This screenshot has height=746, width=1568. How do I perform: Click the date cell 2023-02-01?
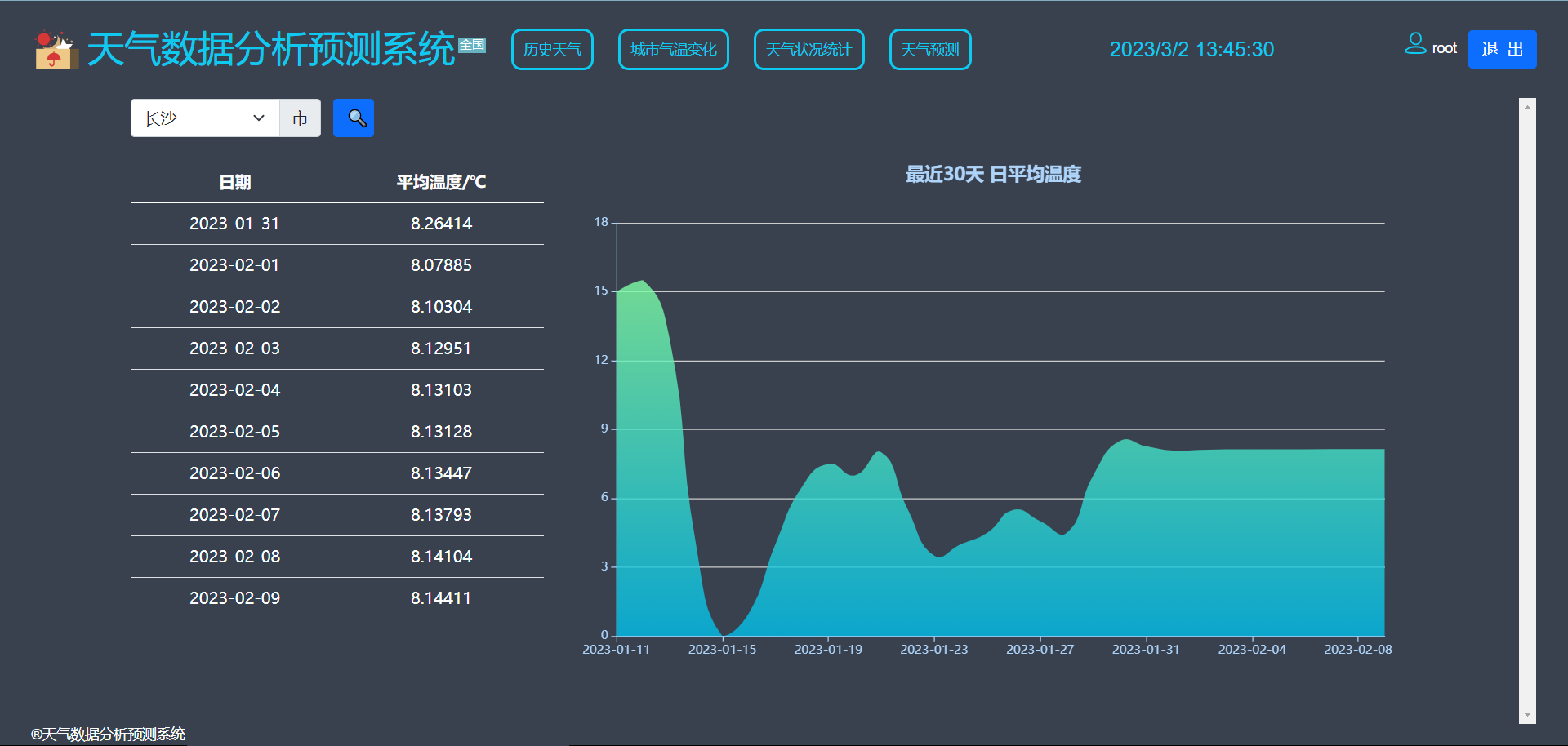point(234,265)
